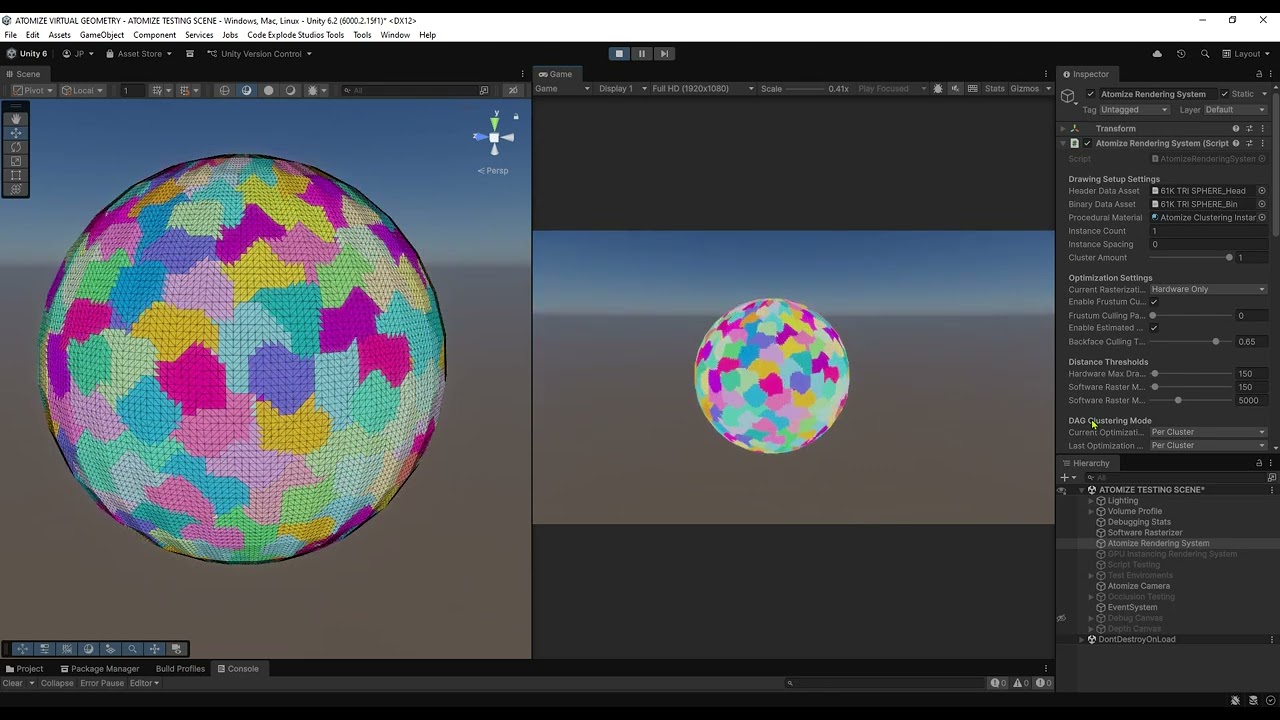The height and width of the screenshot is (720, 1280).
Task: Uncheck Enable Estimated option
Action: tap(1154, 328)
